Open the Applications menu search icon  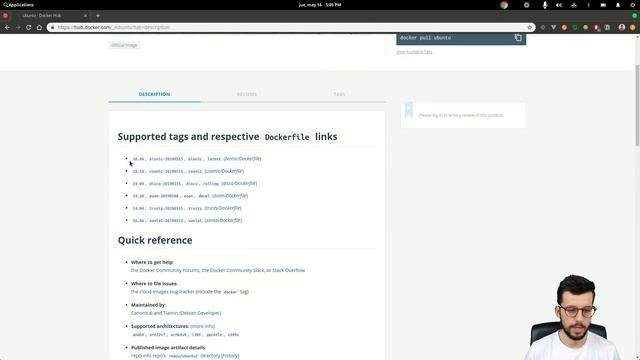[6, 5]
